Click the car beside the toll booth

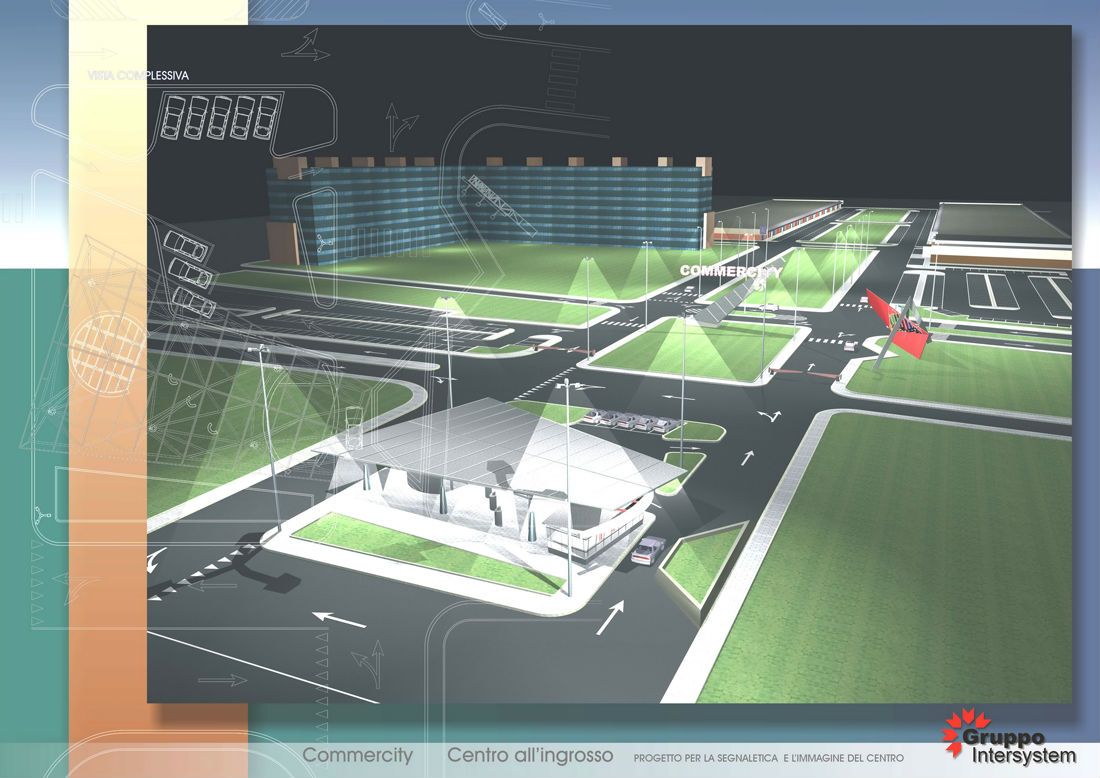click(649, 549)
